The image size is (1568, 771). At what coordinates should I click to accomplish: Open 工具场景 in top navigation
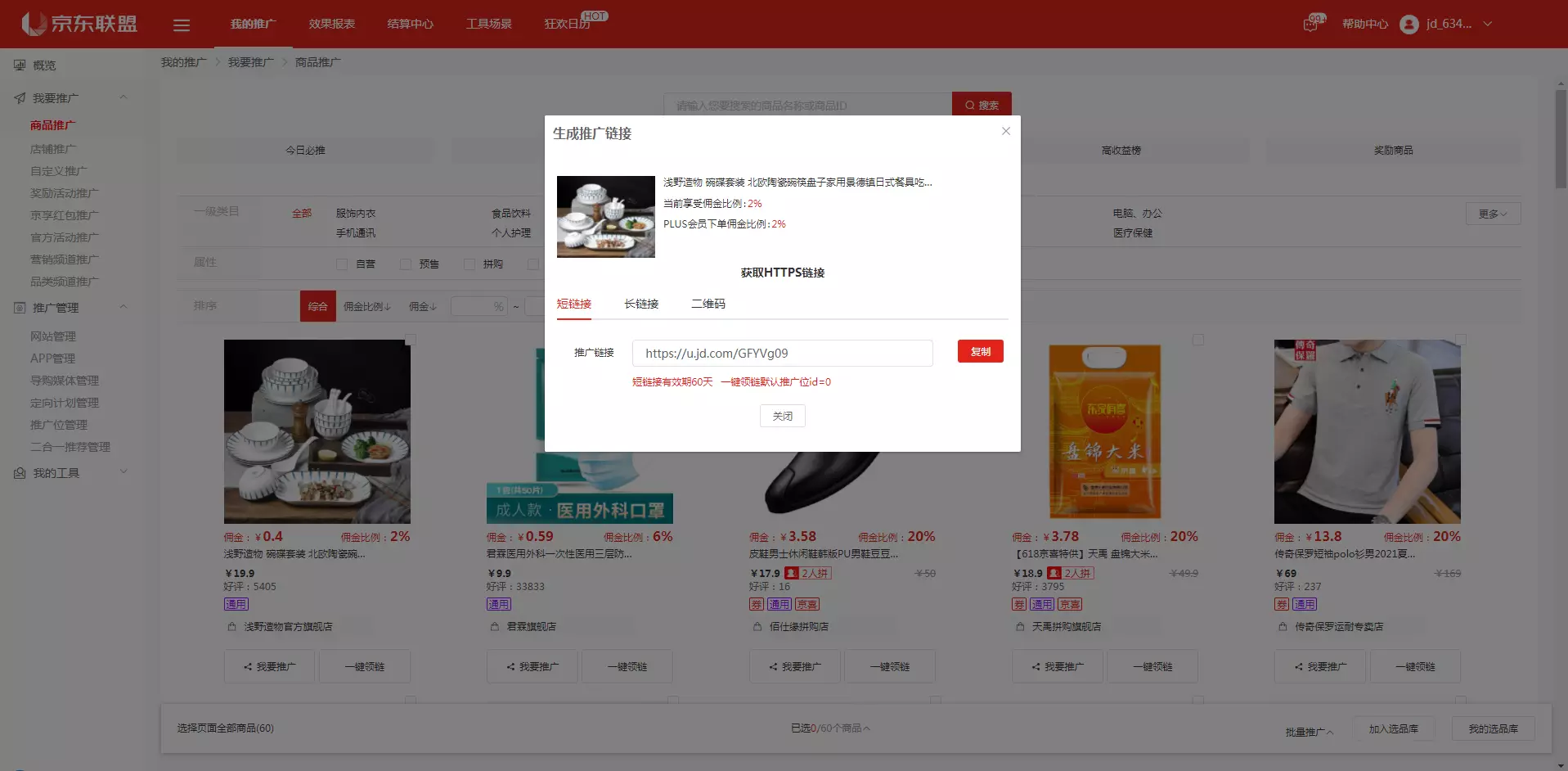coord(489,24)
